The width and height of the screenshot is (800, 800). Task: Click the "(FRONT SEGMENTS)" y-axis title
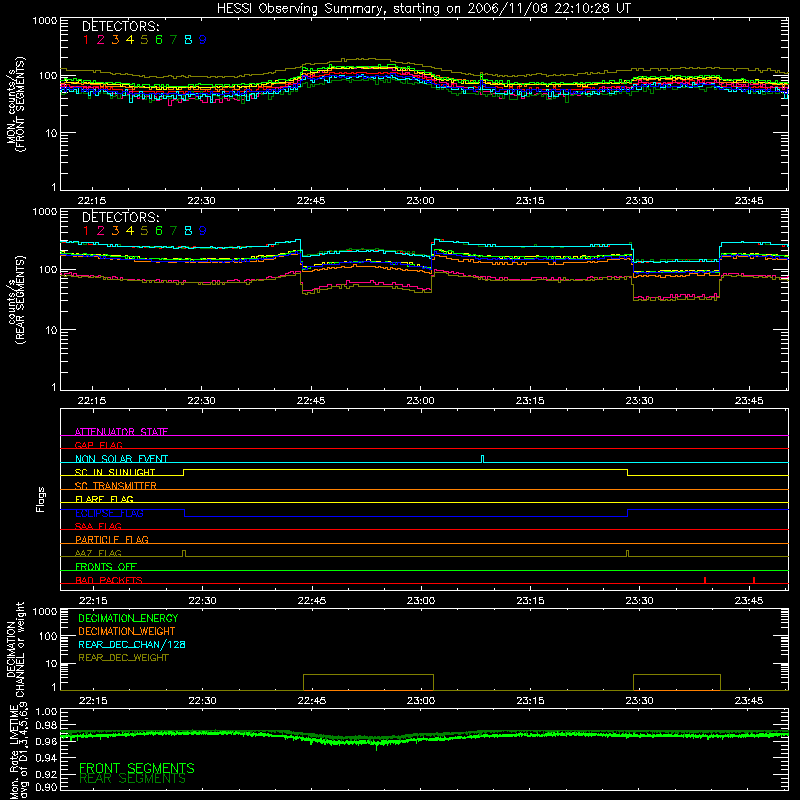pyautogui.click(x=21, y=104)
